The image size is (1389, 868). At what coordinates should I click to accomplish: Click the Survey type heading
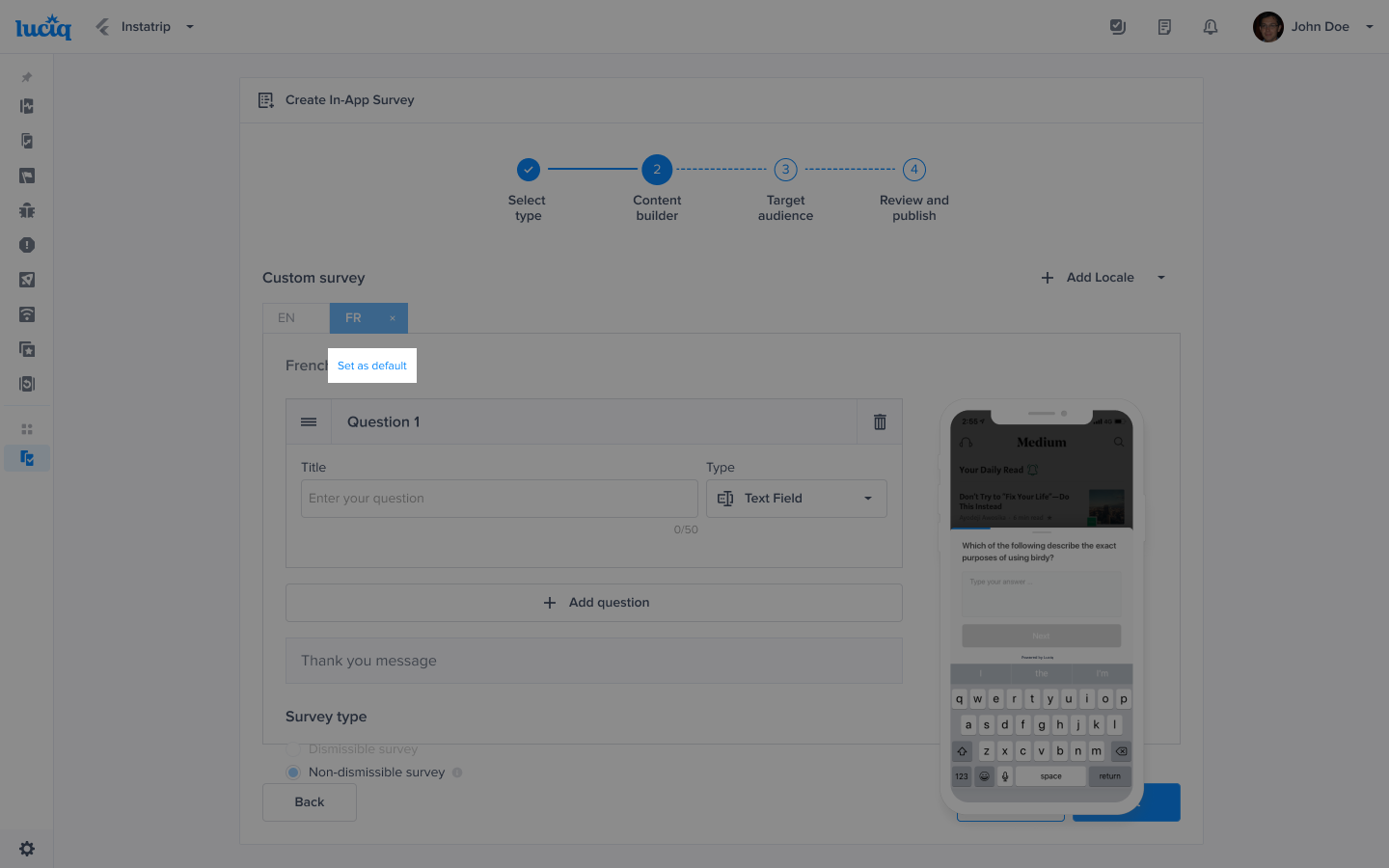(326, 717)
